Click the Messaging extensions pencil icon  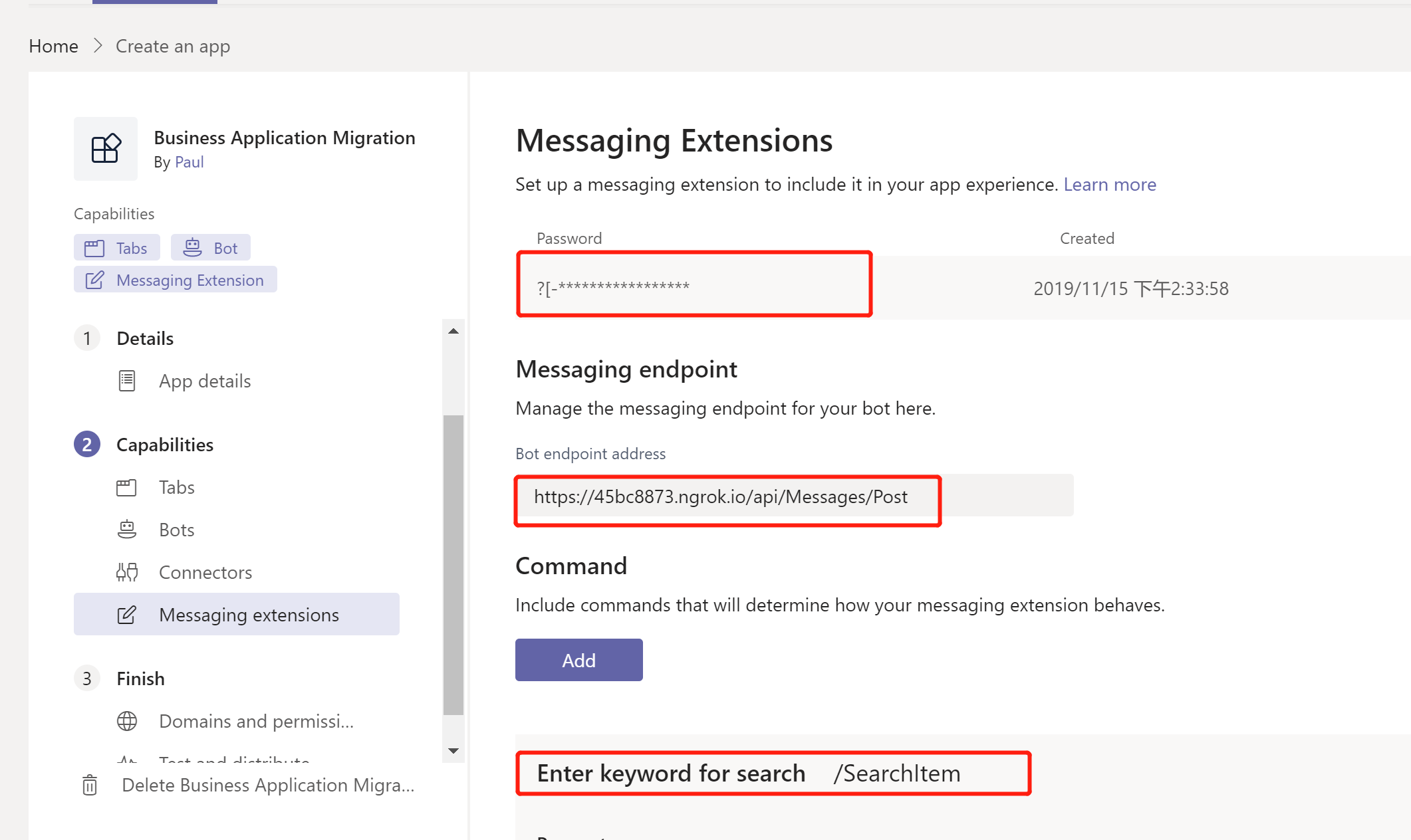126,615
